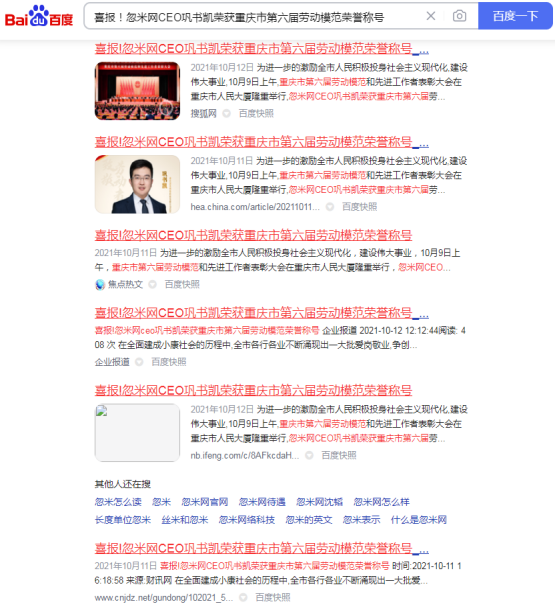Search related term 忽米网待遇

[262, 502]
